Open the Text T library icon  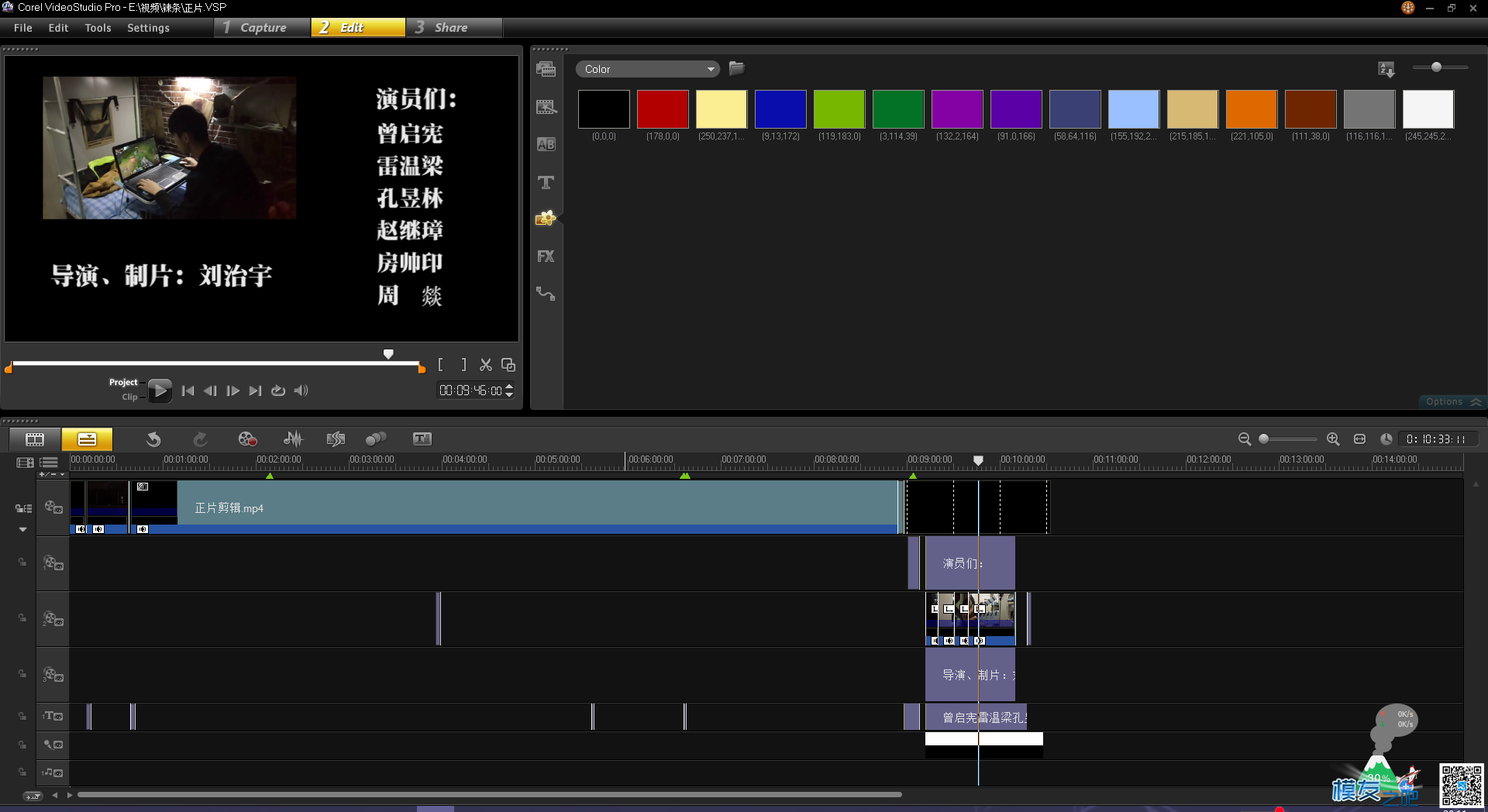[546, 182]
